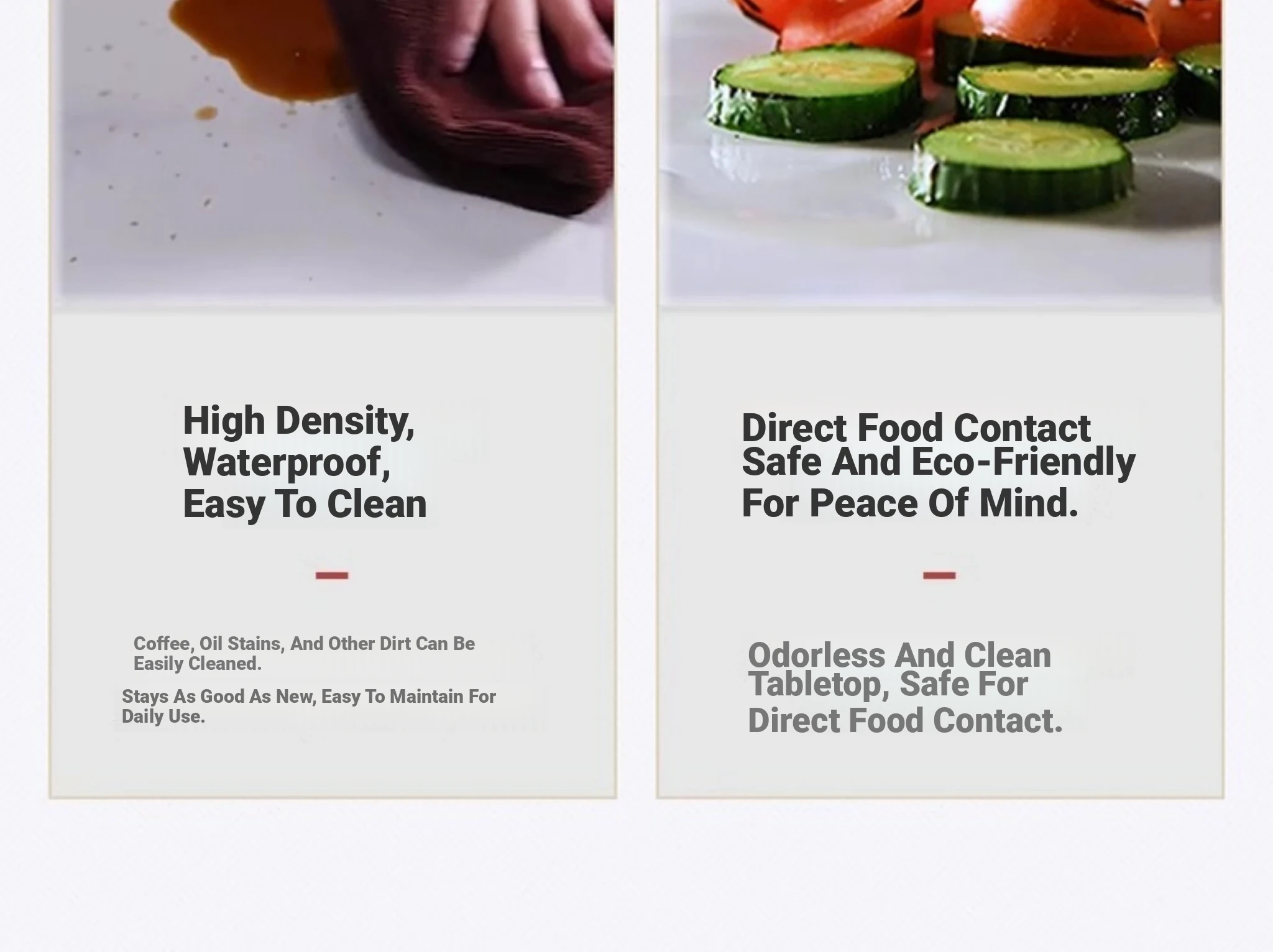This screenshot has width=1273, height=952.
Task: Click the 'For Peace Of Mind.' line
Action: pyautogui.click(x=910, y=503)
